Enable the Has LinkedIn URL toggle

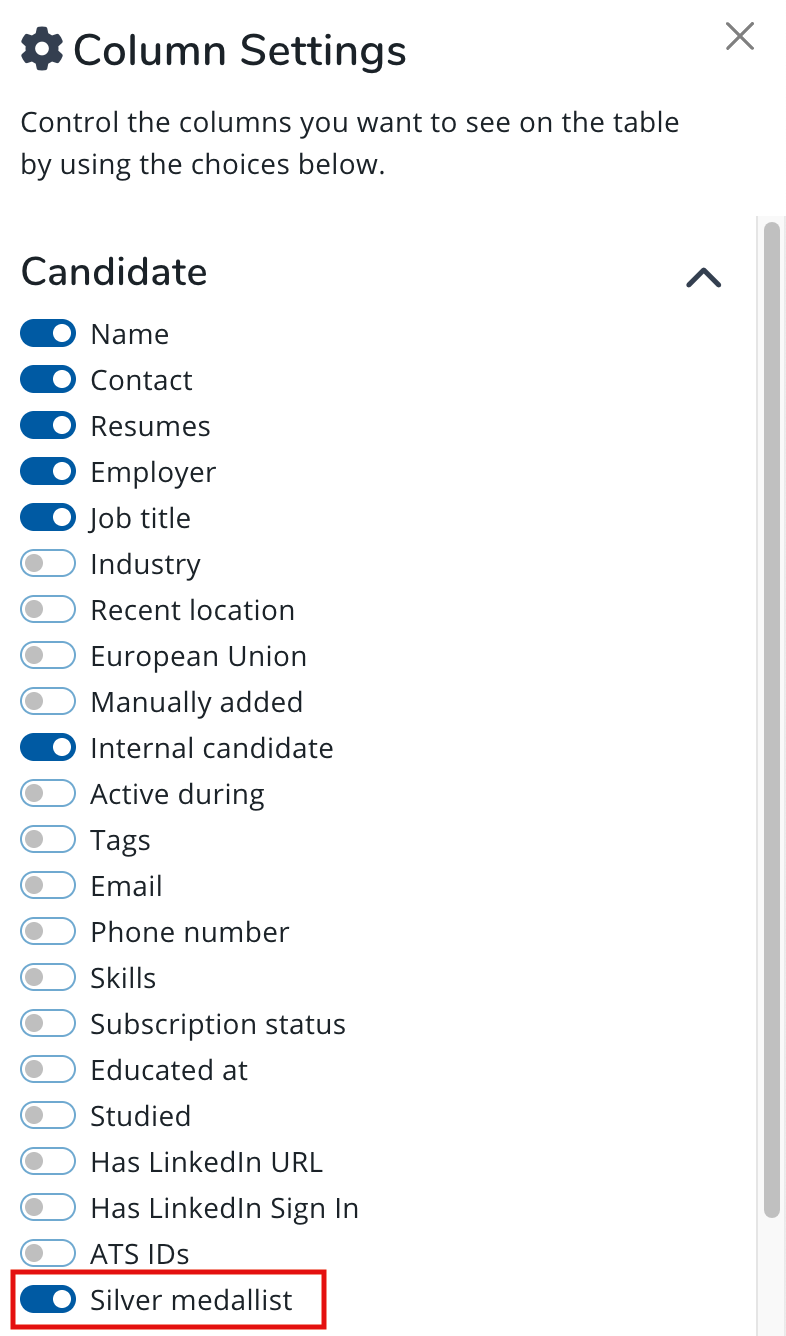point(48,1162)
